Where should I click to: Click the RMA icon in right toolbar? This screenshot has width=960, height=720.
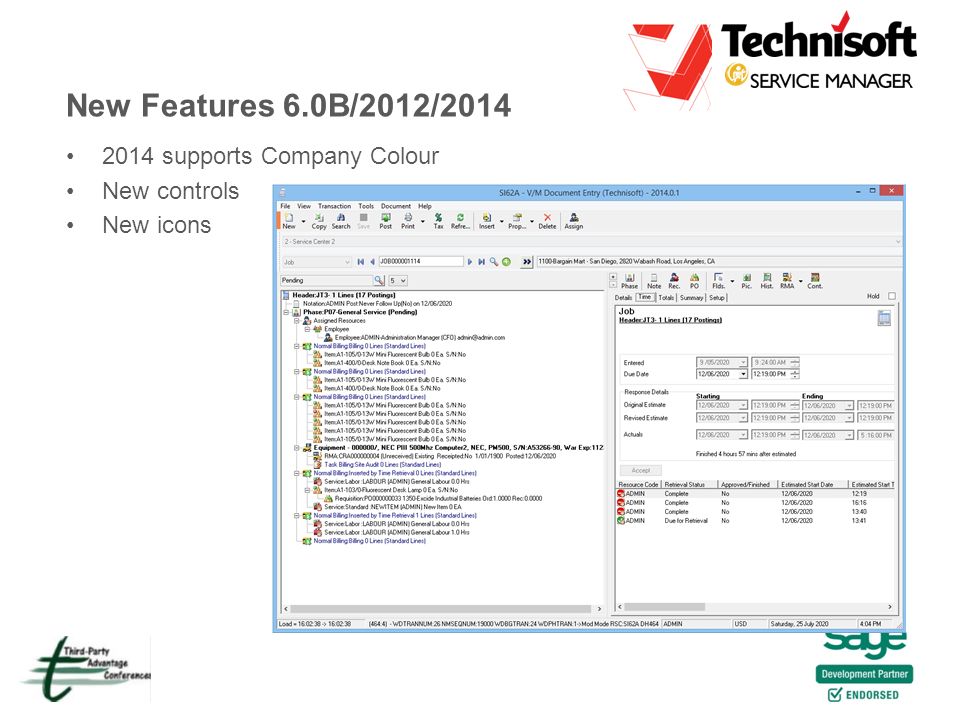pyautogui.click(x=787, y=281)
